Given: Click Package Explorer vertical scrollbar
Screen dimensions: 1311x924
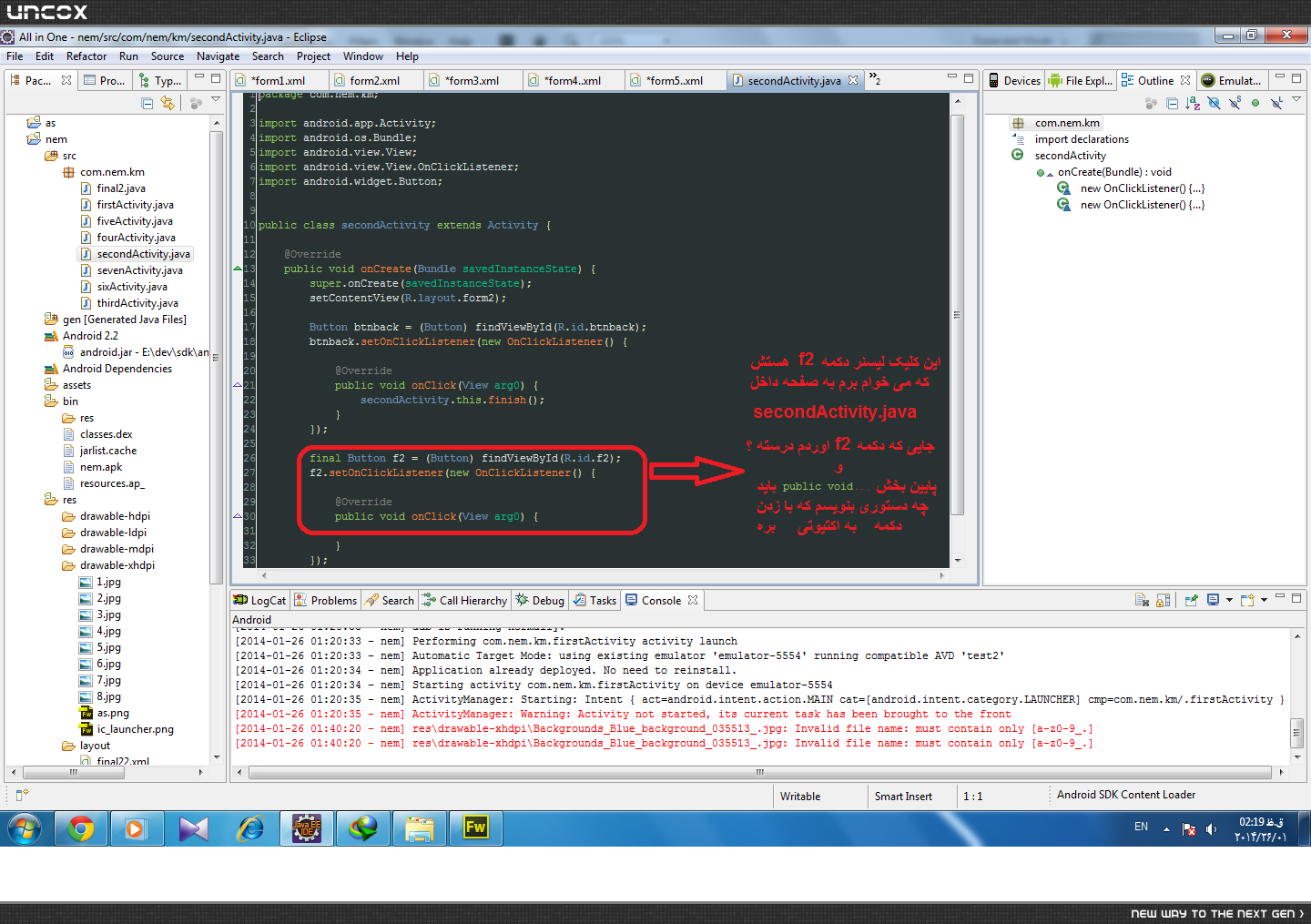Looking at the screenshot, I should pyautogui.click(x=216, y=357).
